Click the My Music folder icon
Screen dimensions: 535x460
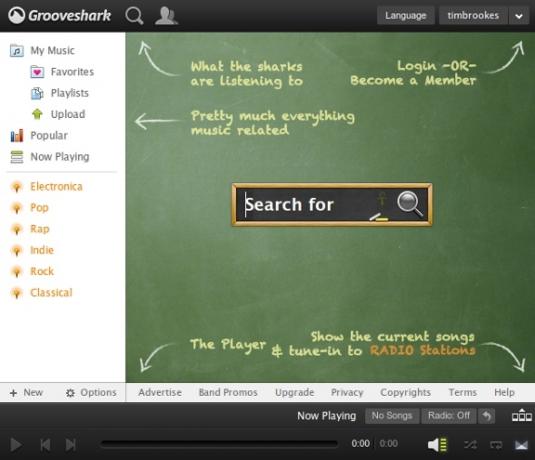click(17, 51)
